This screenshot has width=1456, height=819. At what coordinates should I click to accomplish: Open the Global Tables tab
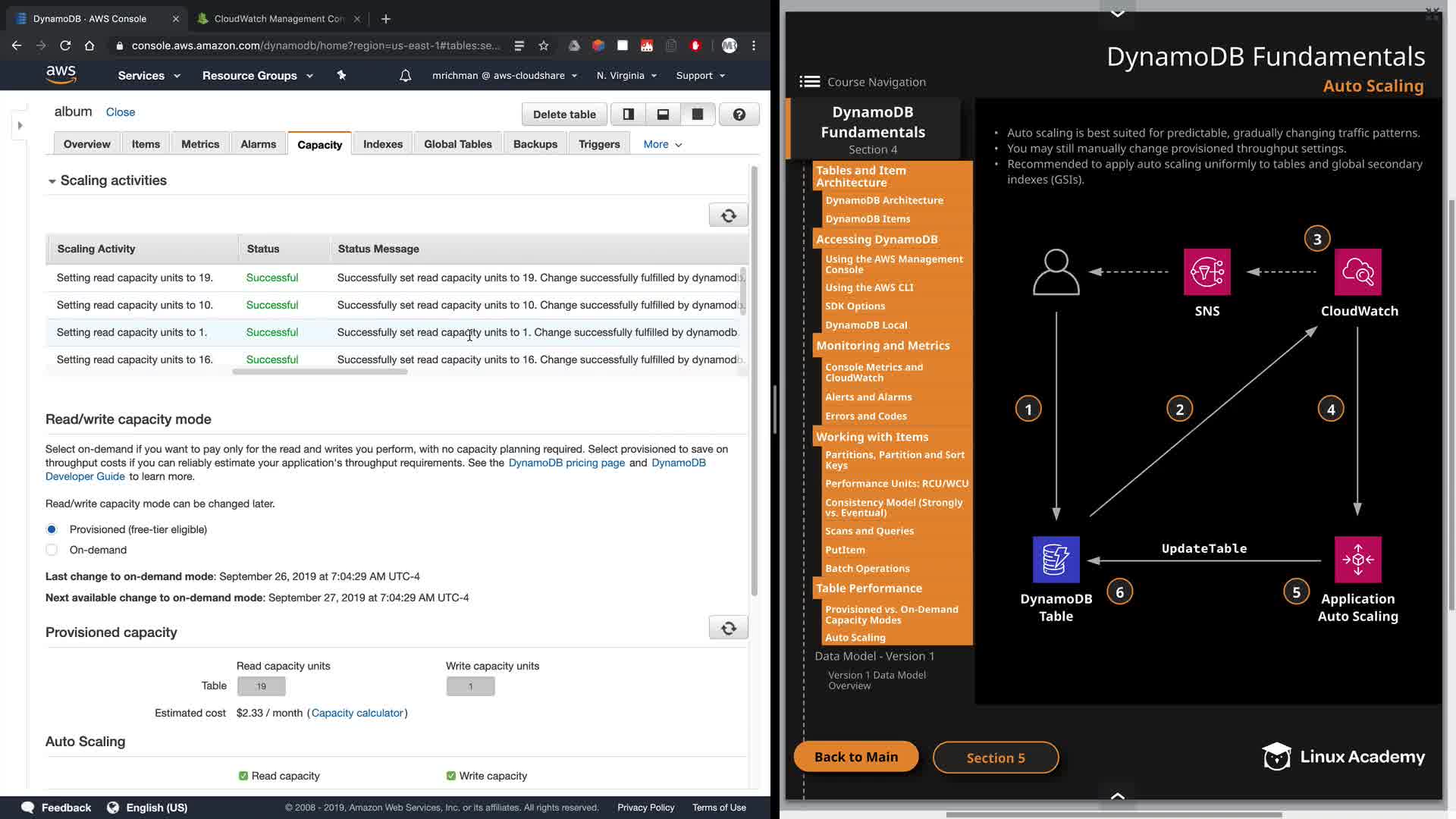(457, 144)
